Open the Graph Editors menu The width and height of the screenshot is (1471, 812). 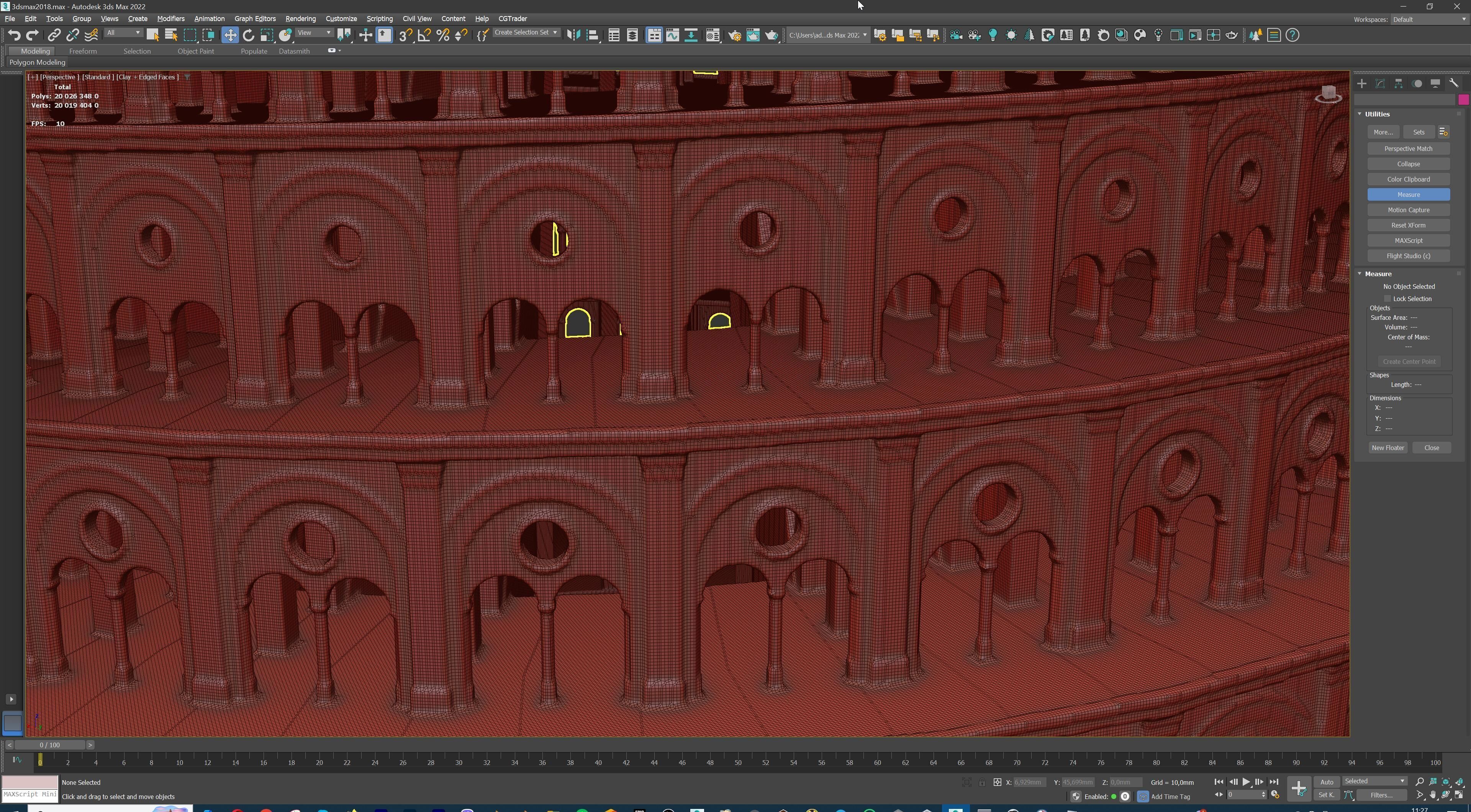[x=255, y=19]
